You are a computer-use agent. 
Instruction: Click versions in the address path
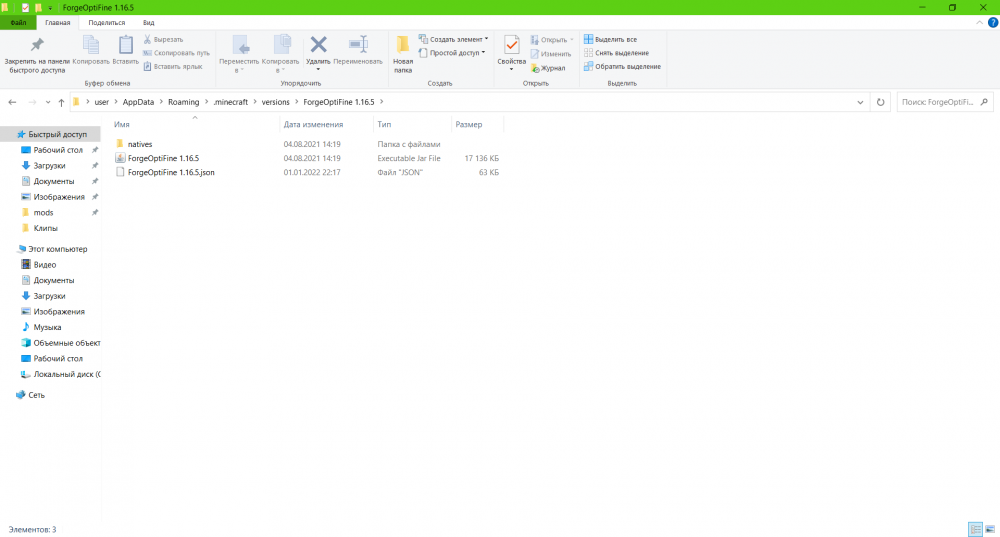tap(276, 102)
